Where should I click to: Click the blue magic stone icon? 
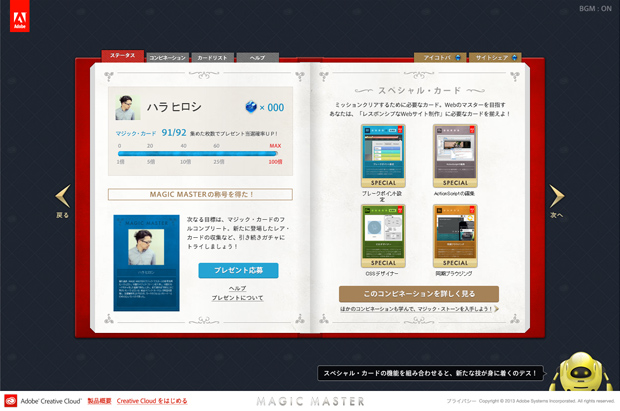tap(251, 106)
